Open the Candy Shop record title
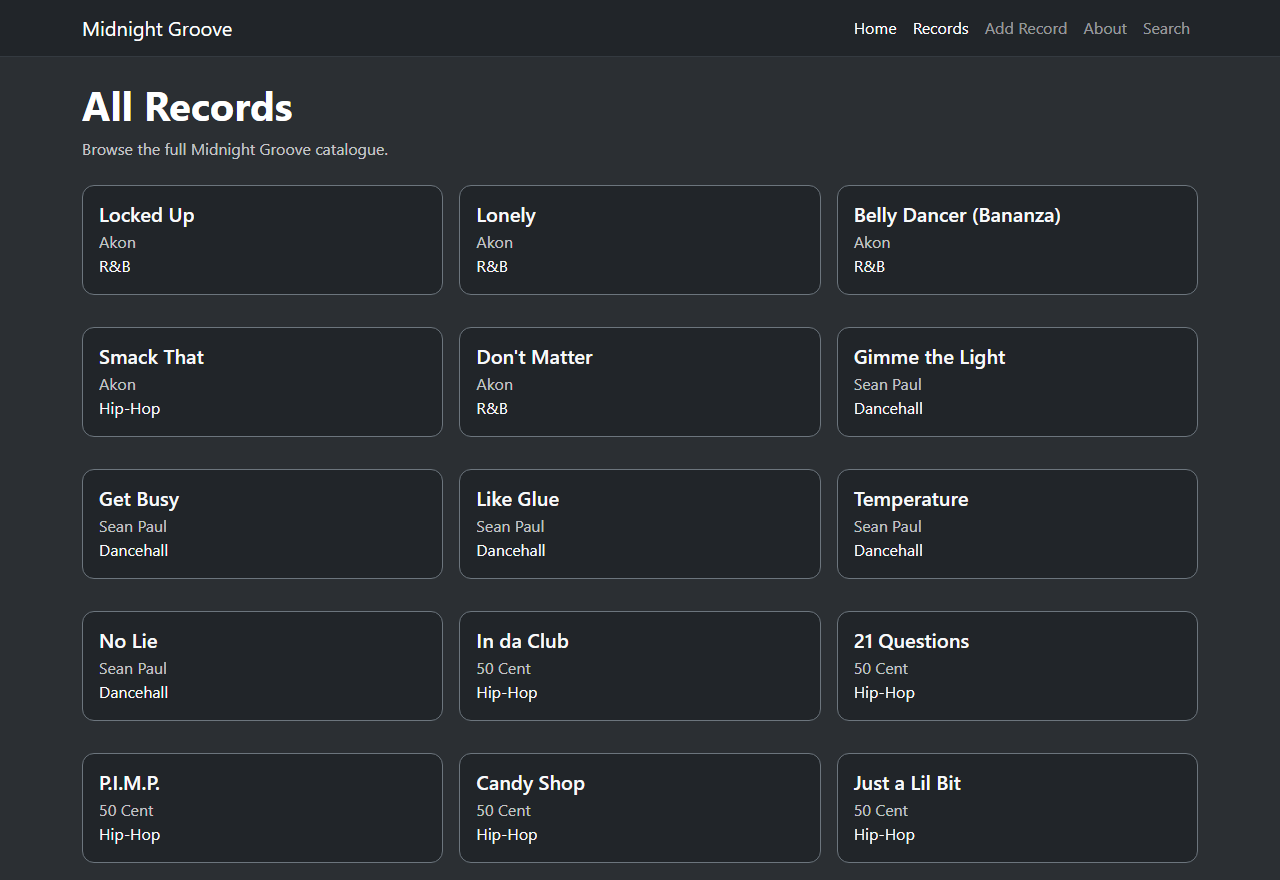This screenshot has height=880, width=1280. click(x=530, y=784)
